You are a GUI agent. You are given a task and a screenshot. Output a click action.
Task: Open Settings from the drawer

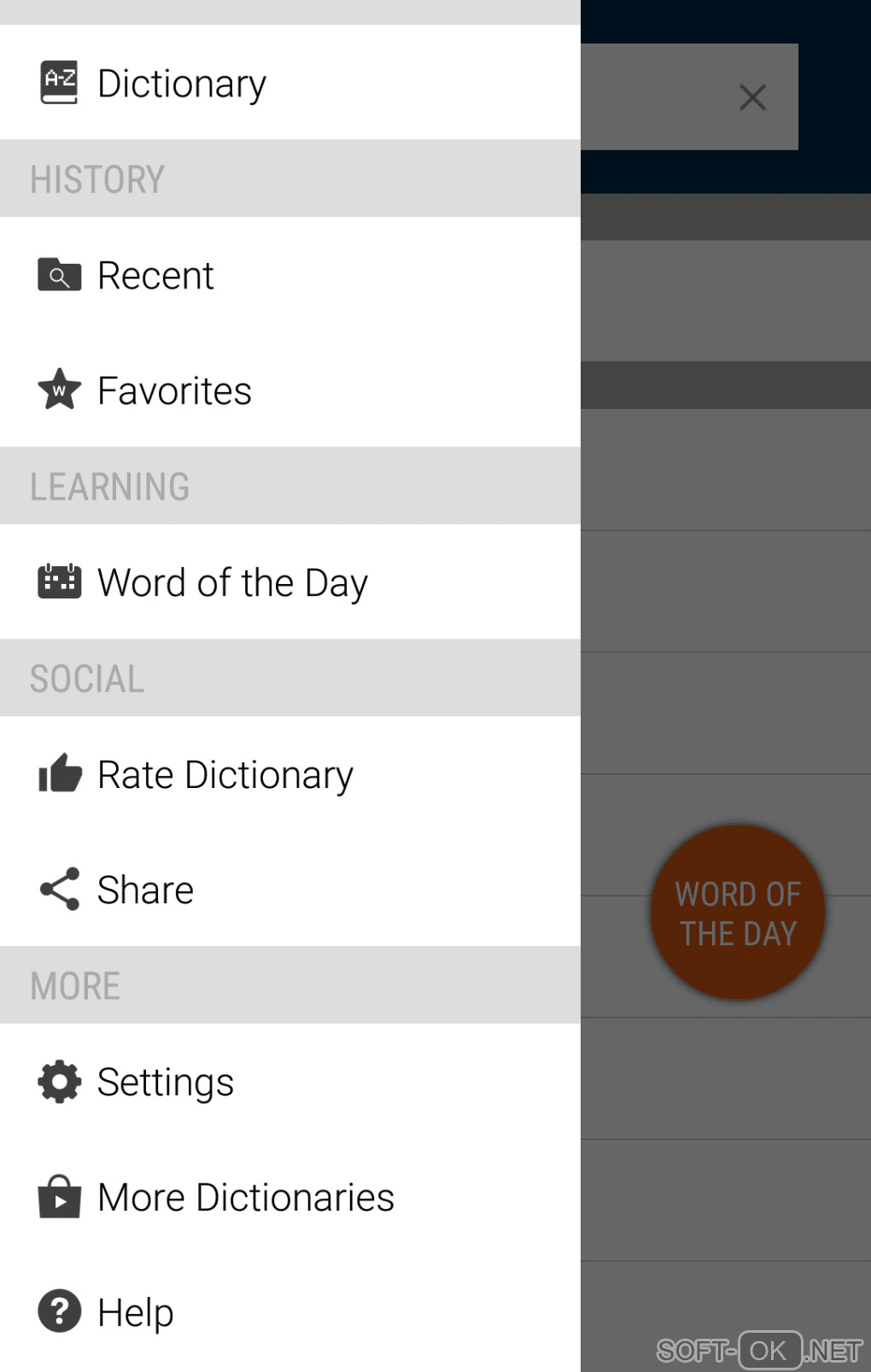(166, 1083)
